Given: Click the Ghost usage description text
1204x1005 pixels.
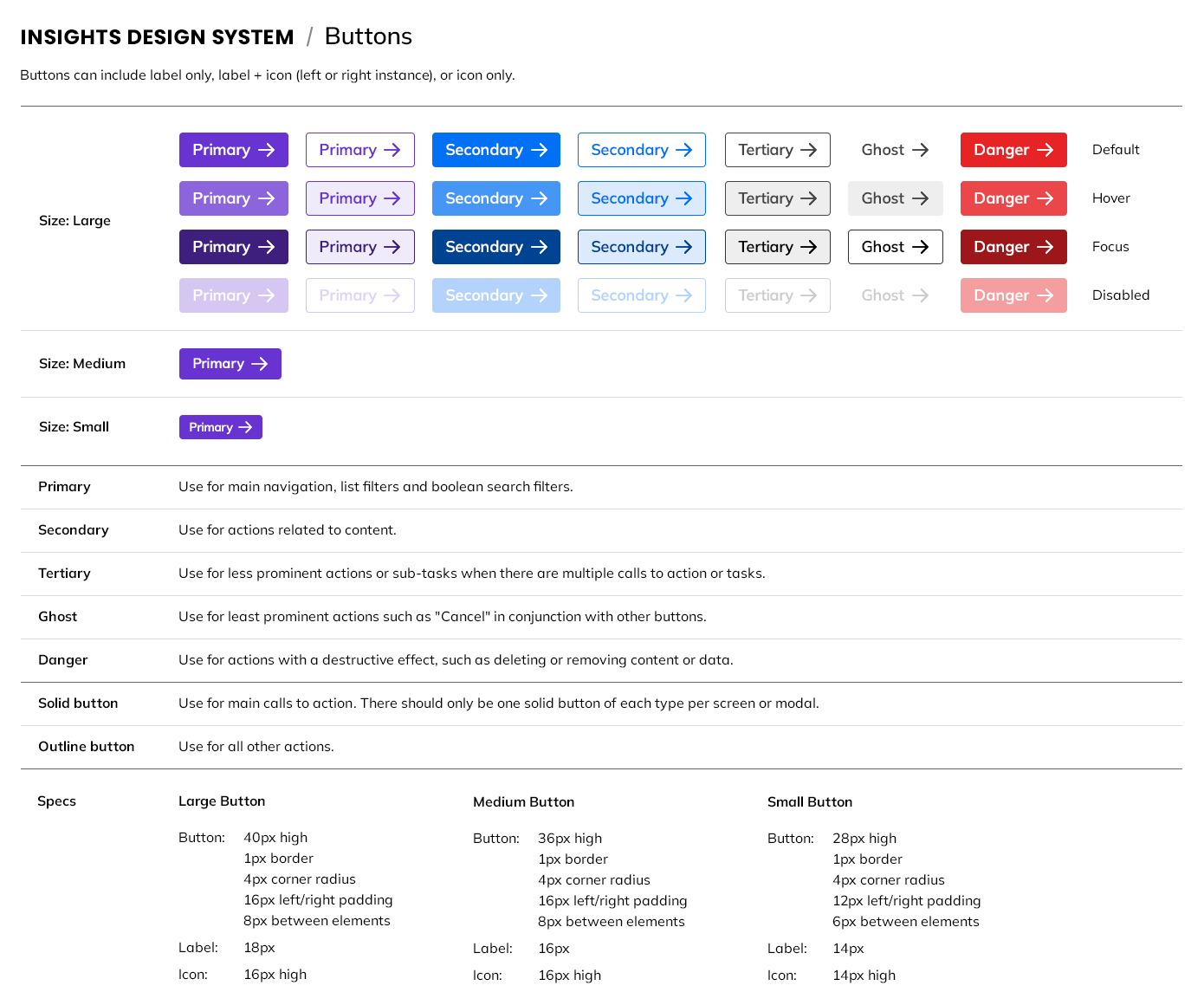Looking at the screenshot, I should click(x=442, y=616).
